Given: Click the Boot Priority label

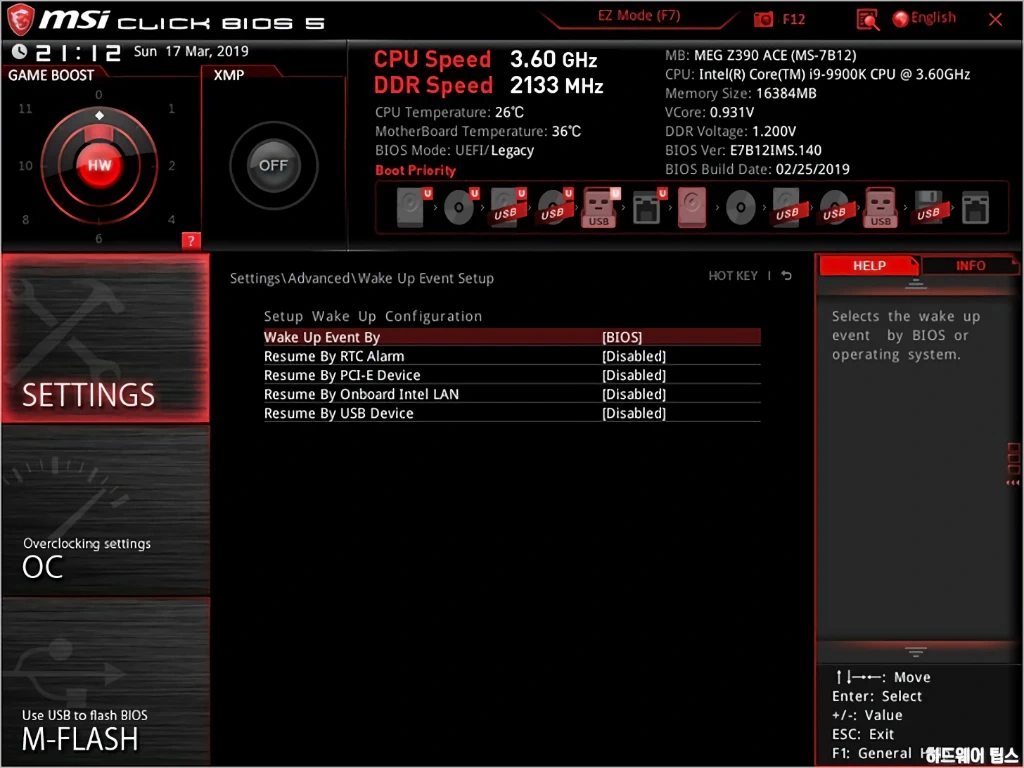Looking at the screenshot, I should (x=415, y=170).
